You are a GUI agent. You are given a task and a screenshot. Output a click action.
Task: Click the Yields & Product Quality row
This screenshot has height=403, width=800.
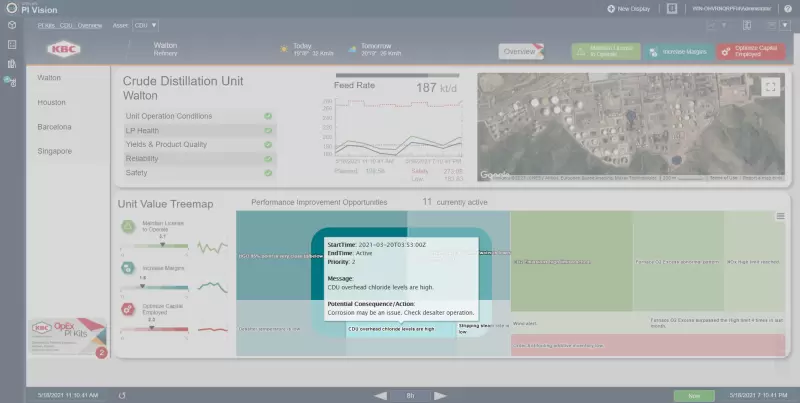click(x=200, y=145)
